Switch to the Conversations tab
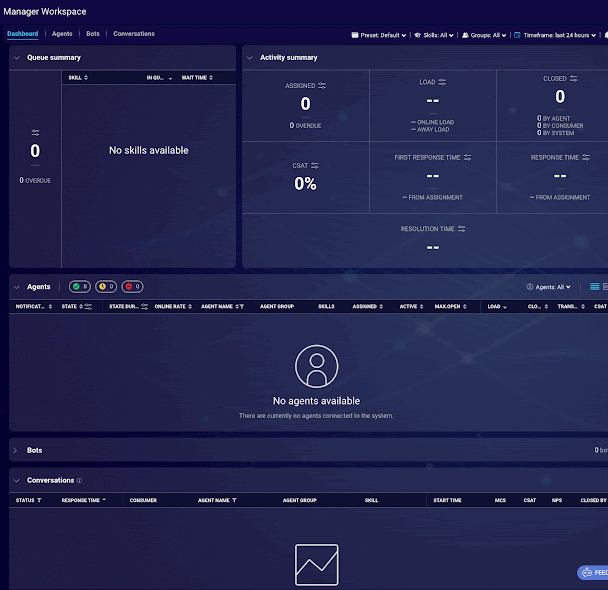Image resolution: width=608 pixels, height=590 pixels. 134,34
